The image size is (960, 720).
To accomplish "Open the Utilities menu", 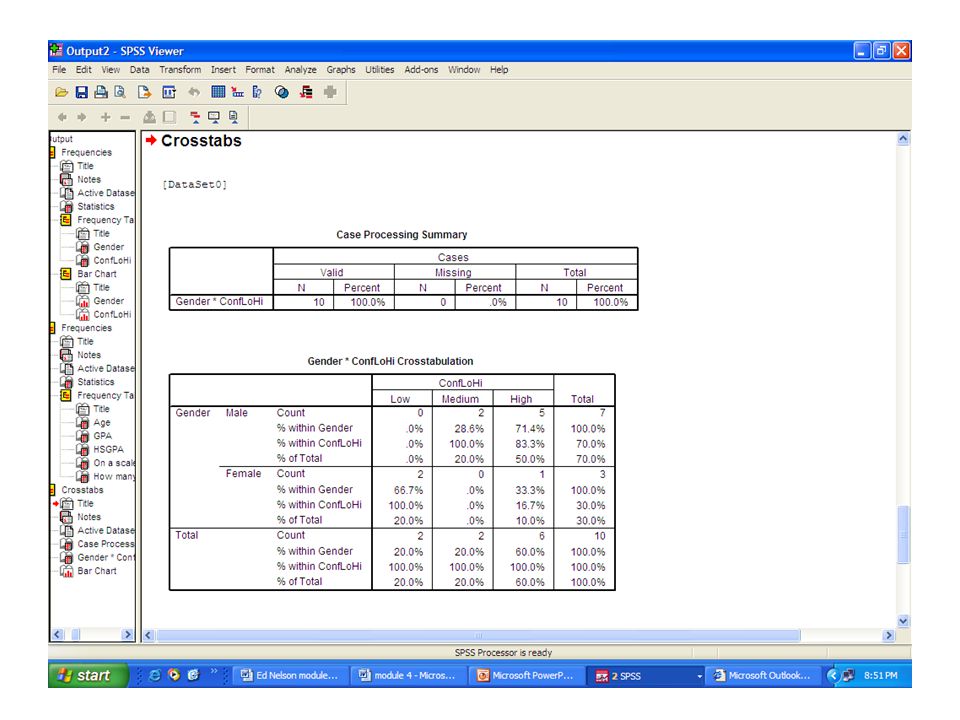I will pos(380,70).
